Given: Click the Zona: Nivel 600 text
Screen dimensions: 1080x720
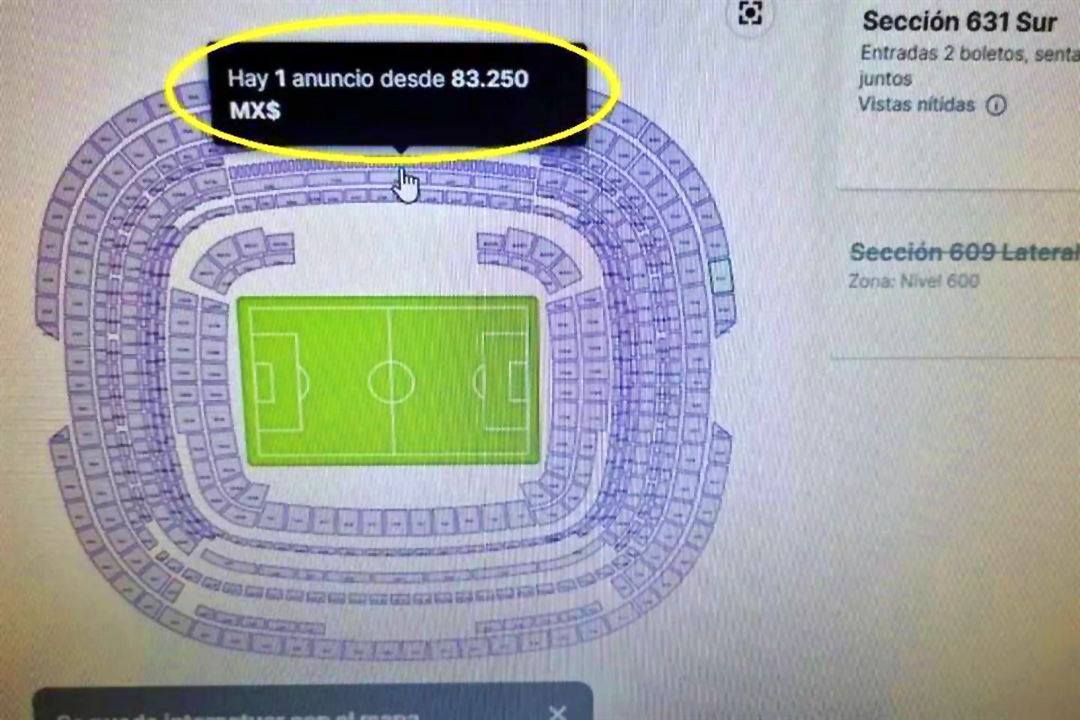Looking at the screenshot, I should click(x=914, y=281).
